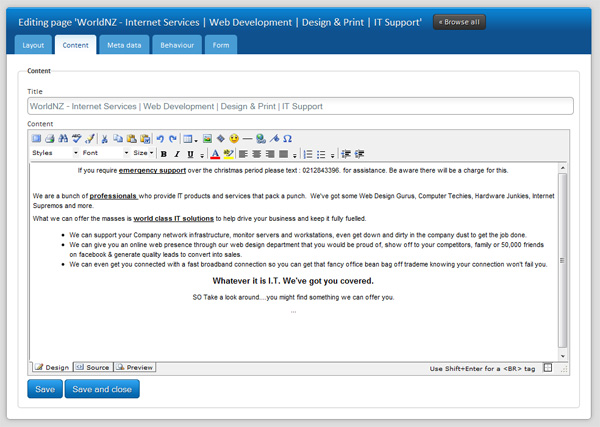Click the editor resize grip corner

point(564,369)
